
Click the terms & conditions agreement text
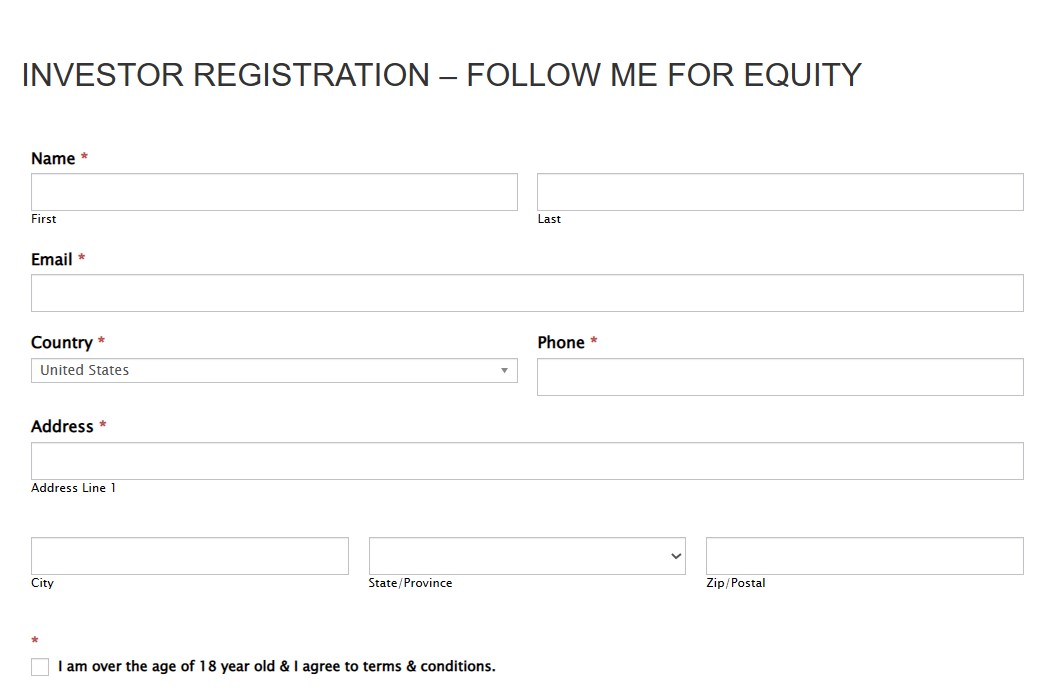[x=276, y=666]
